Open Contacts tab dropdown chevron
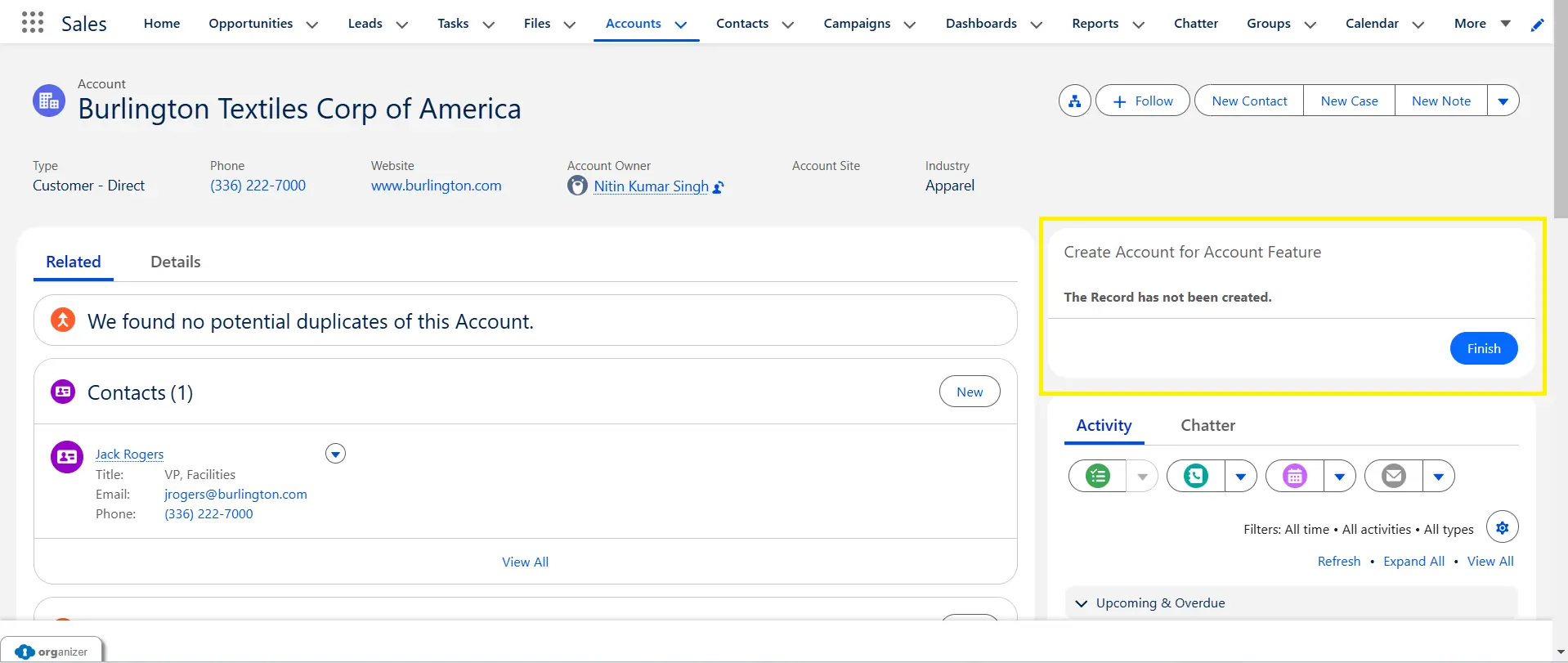Screen dimensions: 1568x663 click(x=787, y=25)
